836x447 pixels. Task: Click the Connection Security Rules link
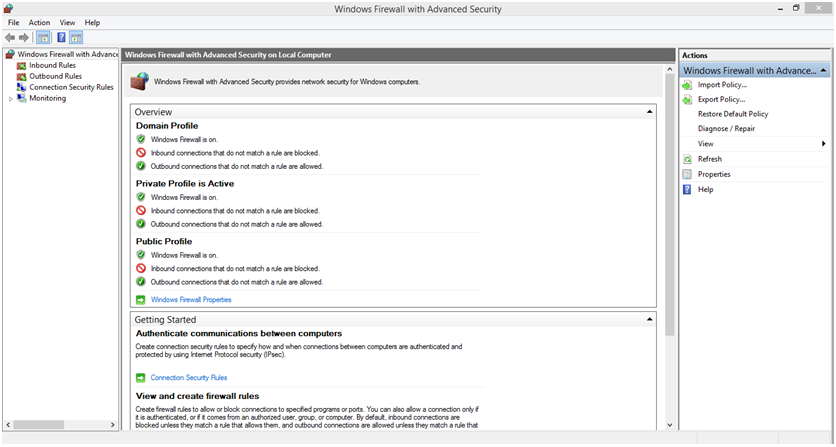pos(188,377)
